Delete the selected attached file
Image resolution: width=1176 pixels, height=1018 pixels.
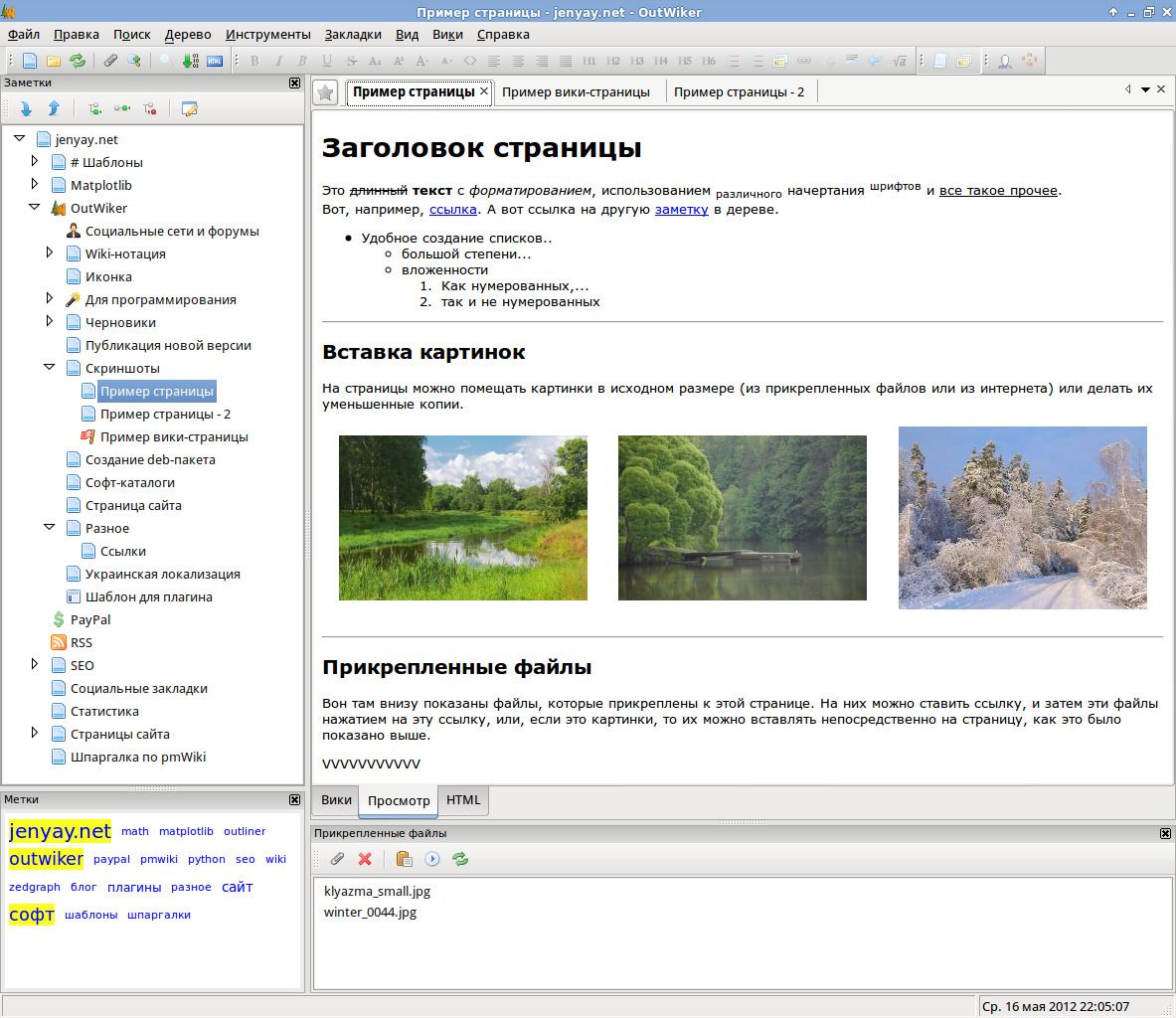click(x=364, y=859)
